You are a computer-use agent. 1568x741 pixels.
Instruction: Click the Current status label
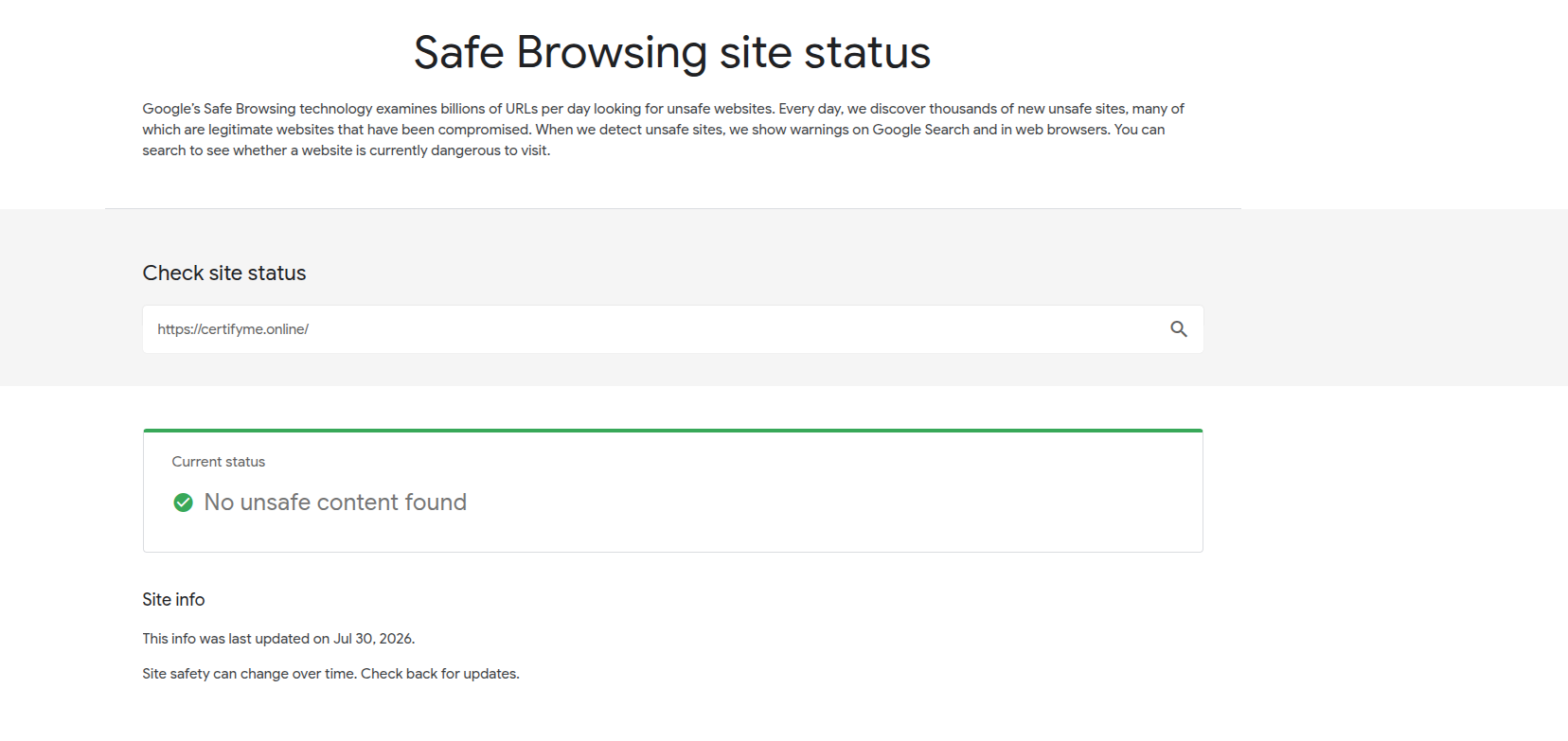tap(219, 462)
